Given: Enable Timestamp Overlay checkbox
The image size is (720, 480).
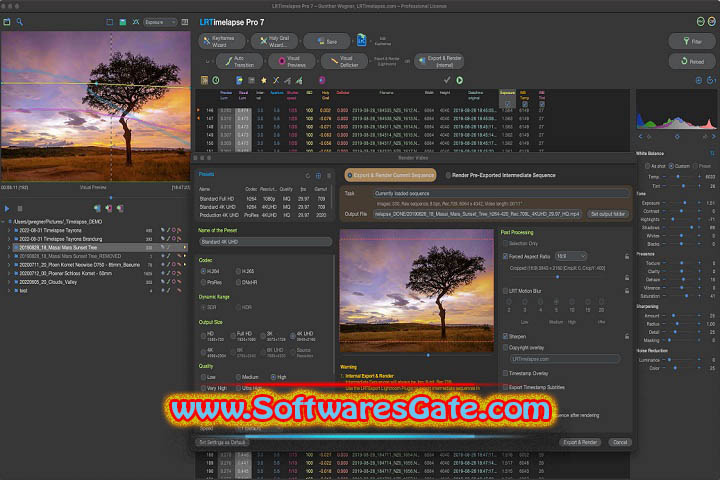Looking at the screenshot, I should [506, 373].
